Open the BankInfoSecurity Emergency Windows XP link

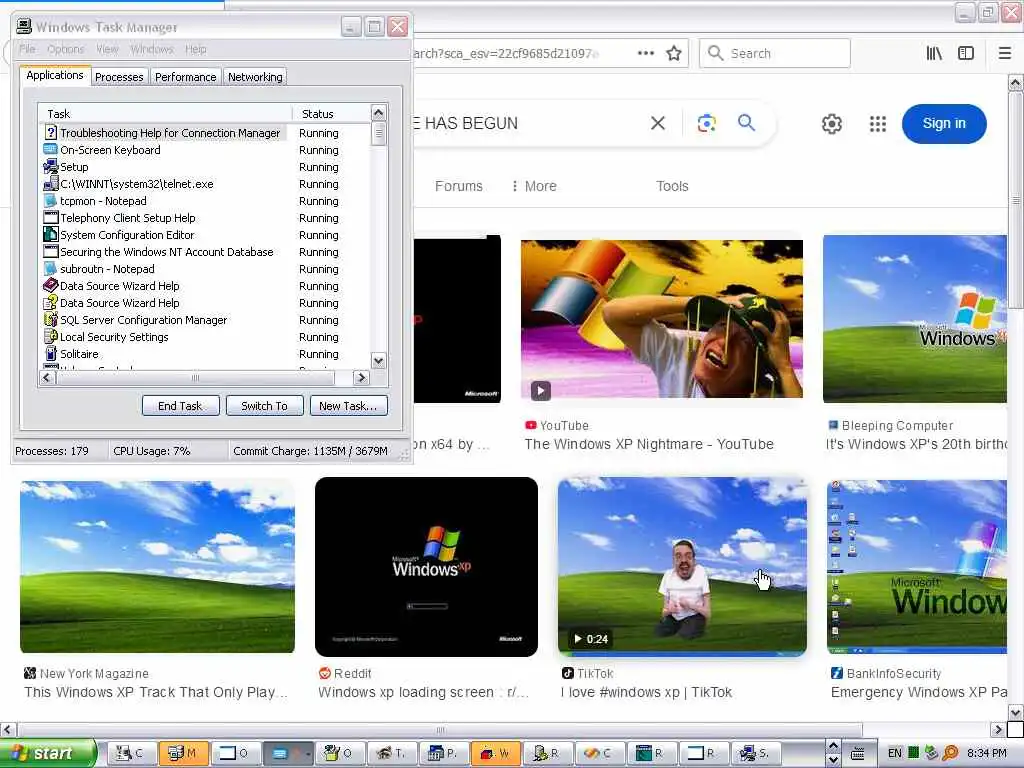point(918,692)
